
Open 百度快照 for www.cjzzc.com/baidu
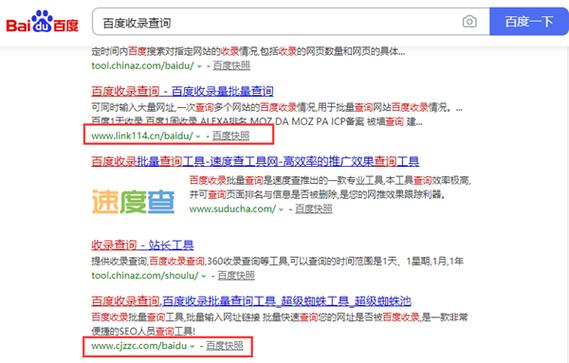pyautogui.click(x=225, y=346)
